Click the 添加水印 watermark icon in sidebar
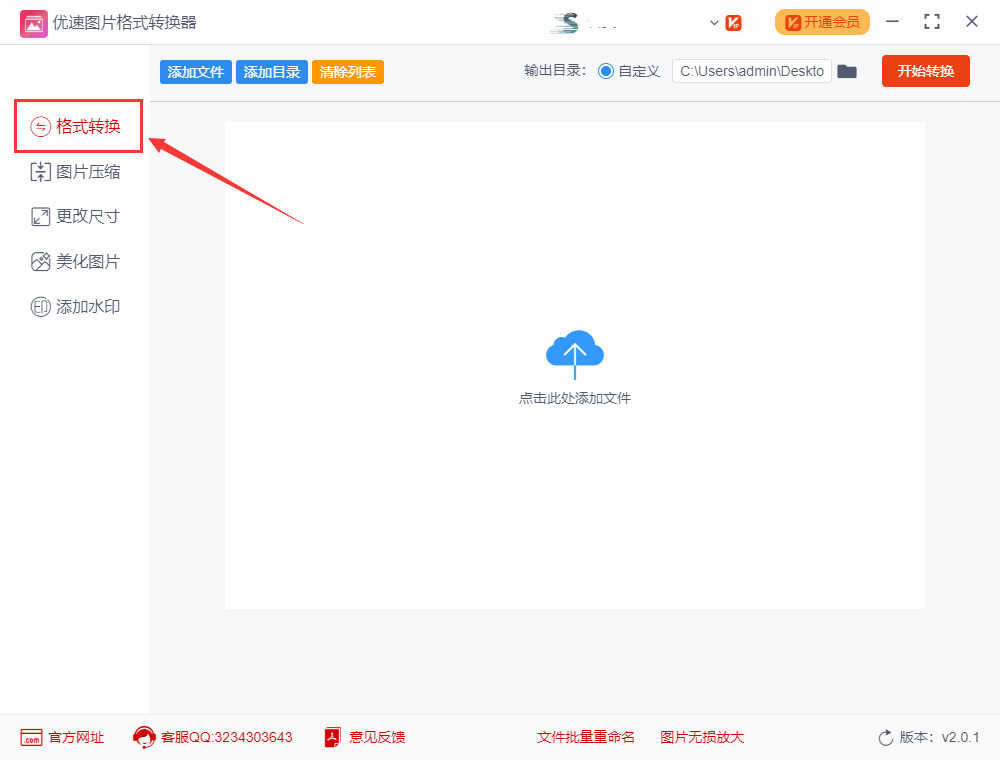Viewport: 1000px width, 760px height. 40,307
